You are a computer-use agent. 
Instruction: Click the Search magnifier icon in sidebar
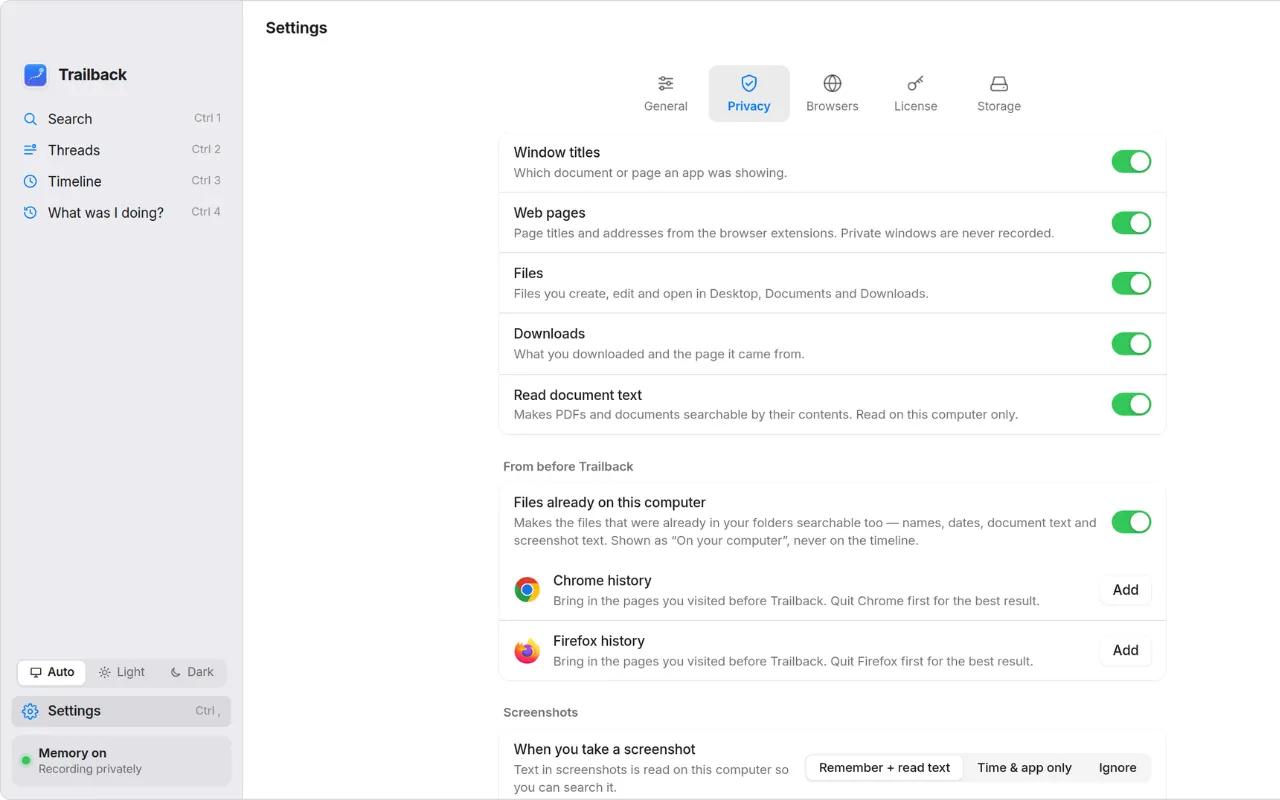point(30,119)
